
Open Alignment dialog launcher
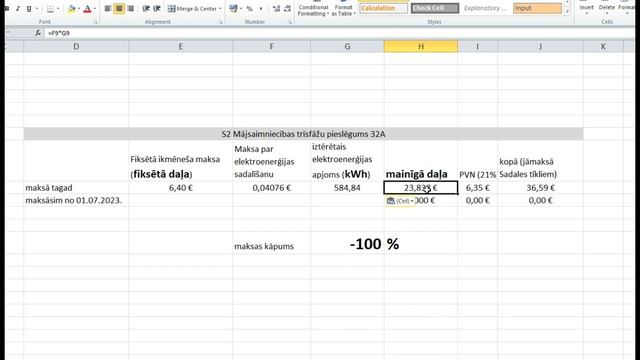pyautogui.click(x=220, y=22)
